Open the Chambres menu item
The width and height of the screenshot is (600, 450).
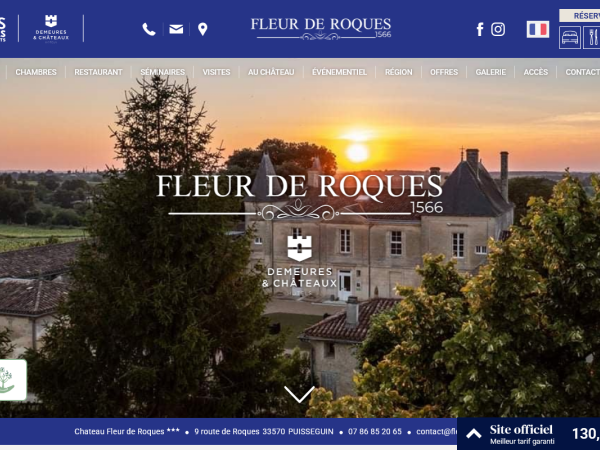click(36, 72)
